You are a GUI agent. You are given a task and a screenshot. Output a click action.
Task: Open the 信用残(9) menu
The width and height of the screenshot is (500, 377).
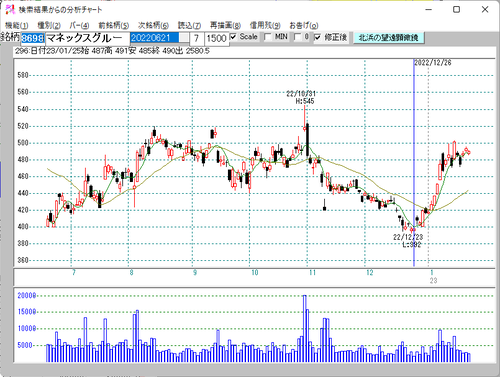click(x=265, y=25)
